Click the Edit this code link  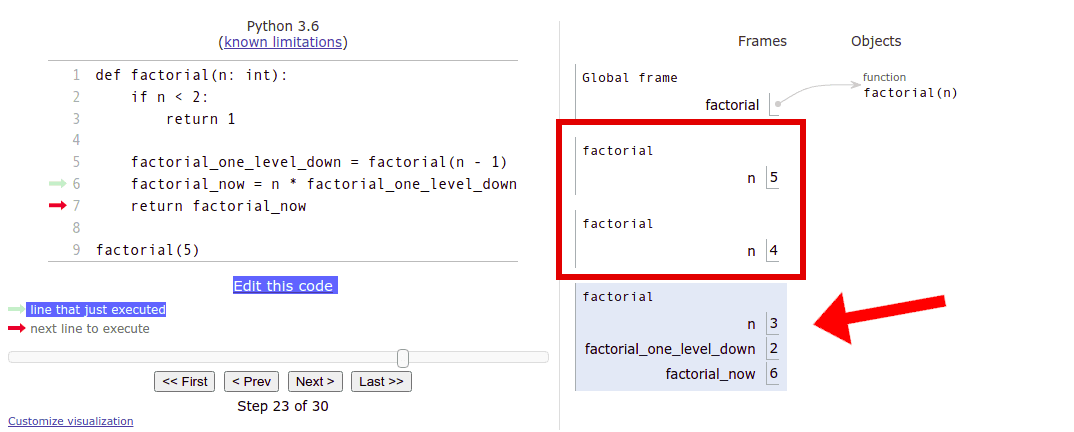tap(283, 286)
